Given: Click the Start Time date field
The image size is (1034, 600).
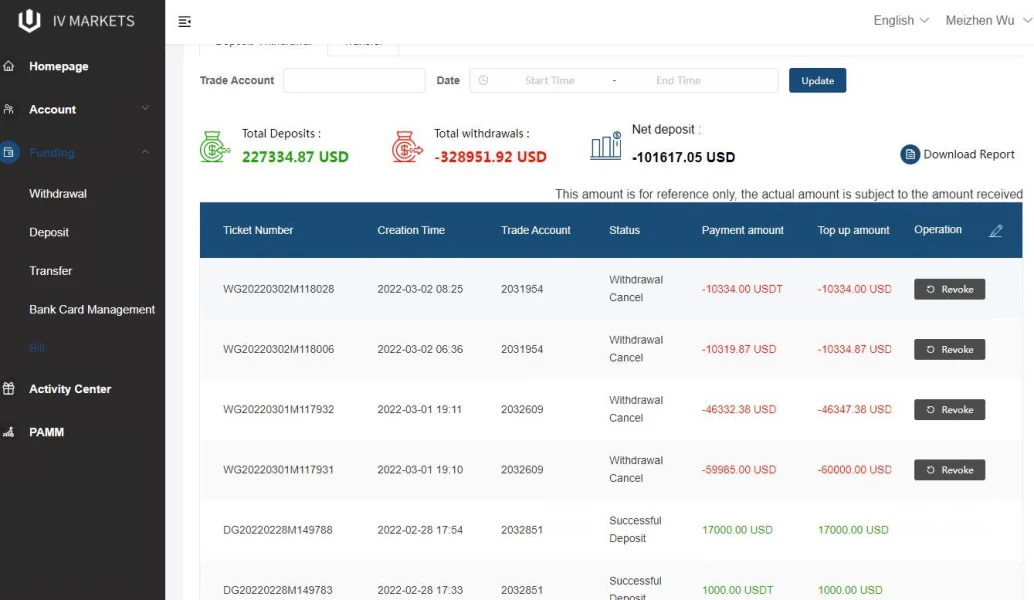Looking at the screenshot, I should 549,81.
